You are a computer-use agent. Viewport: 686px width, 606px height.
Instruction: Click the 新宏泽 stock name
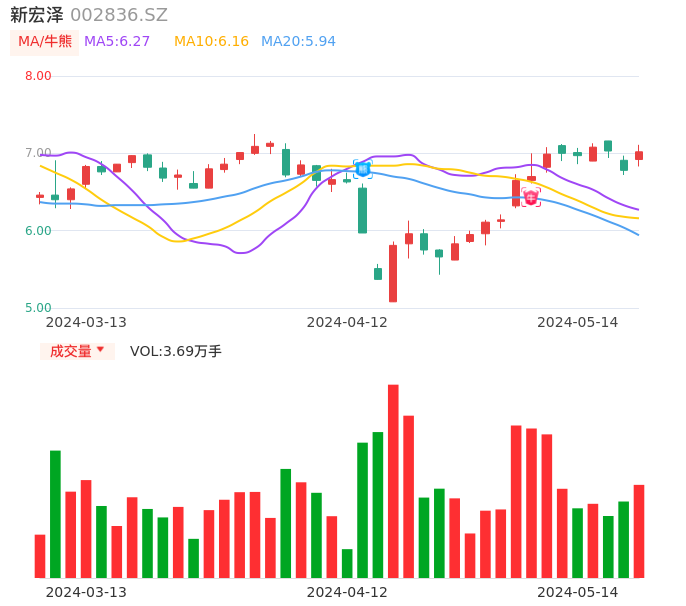tap(37, 15)
